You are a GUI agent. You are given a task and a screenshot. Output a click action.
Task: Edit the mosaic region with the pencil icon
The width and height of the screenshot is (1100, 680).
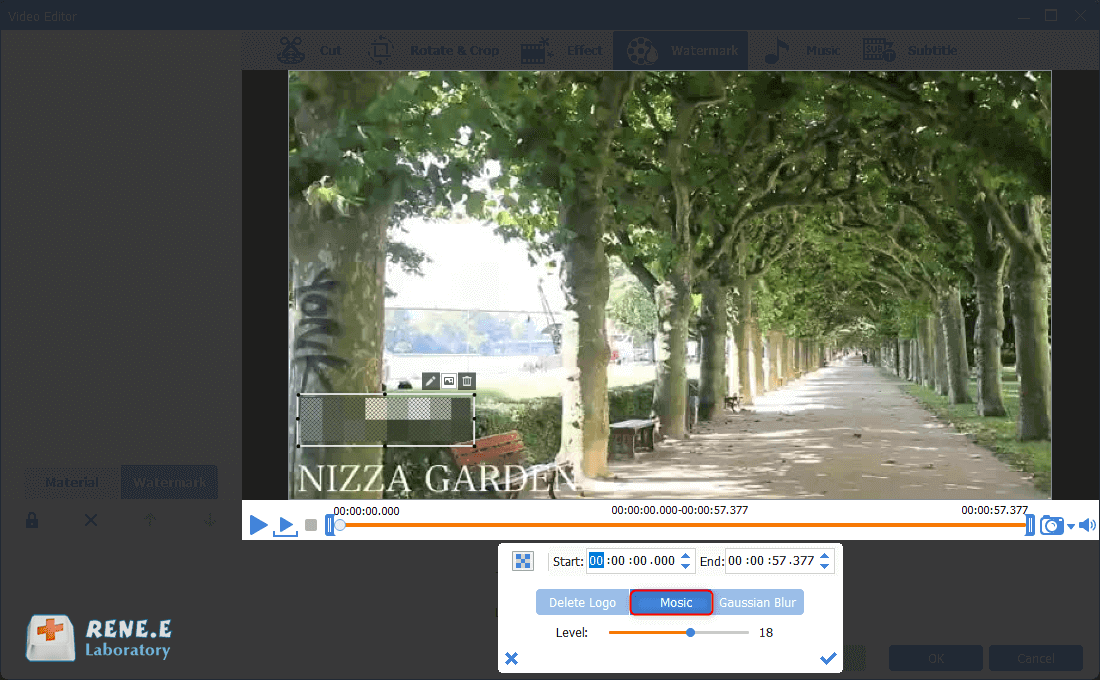pyautogui.click(x=430, y=381)
